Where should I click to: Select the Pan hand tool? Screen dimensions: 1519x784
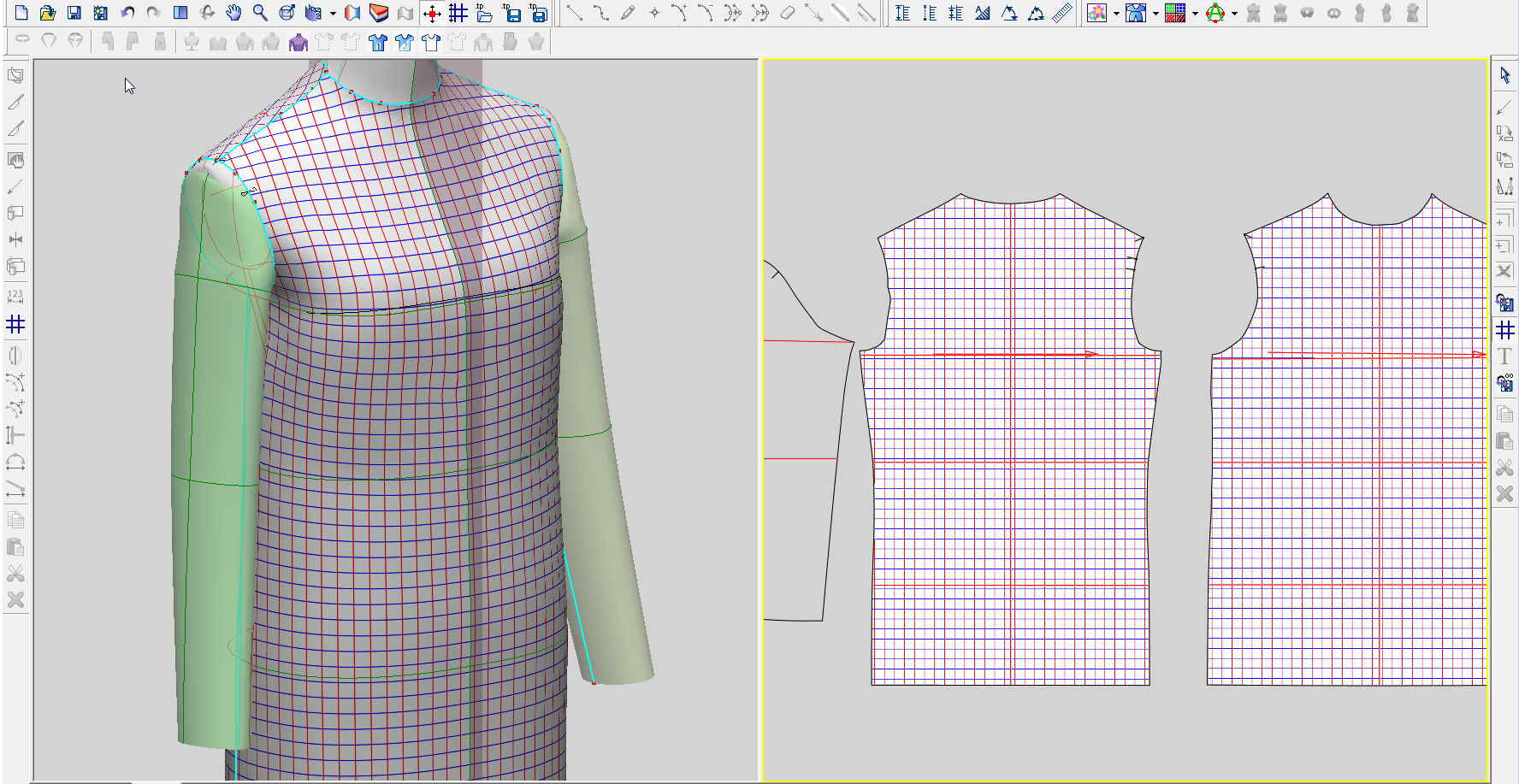tap(233, 13)
